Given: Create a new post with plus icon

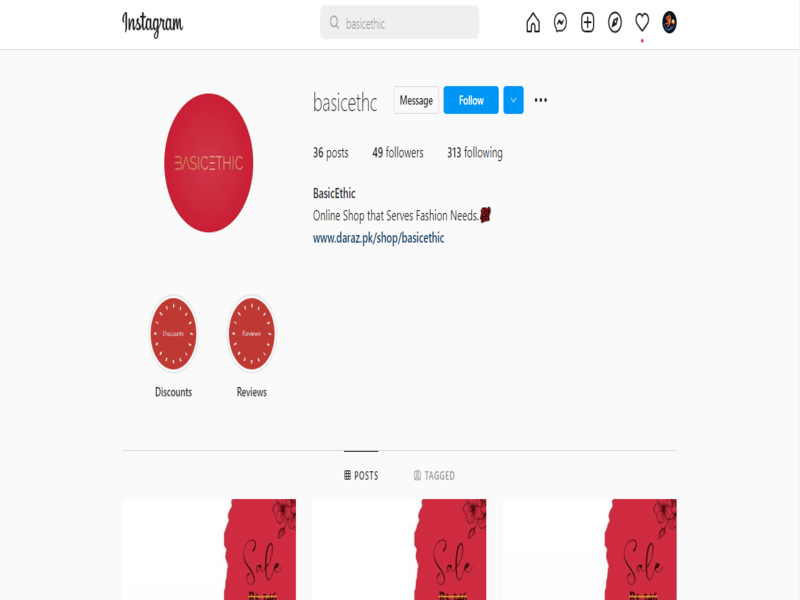Looking at the screenshot, I should coord(587,22).
